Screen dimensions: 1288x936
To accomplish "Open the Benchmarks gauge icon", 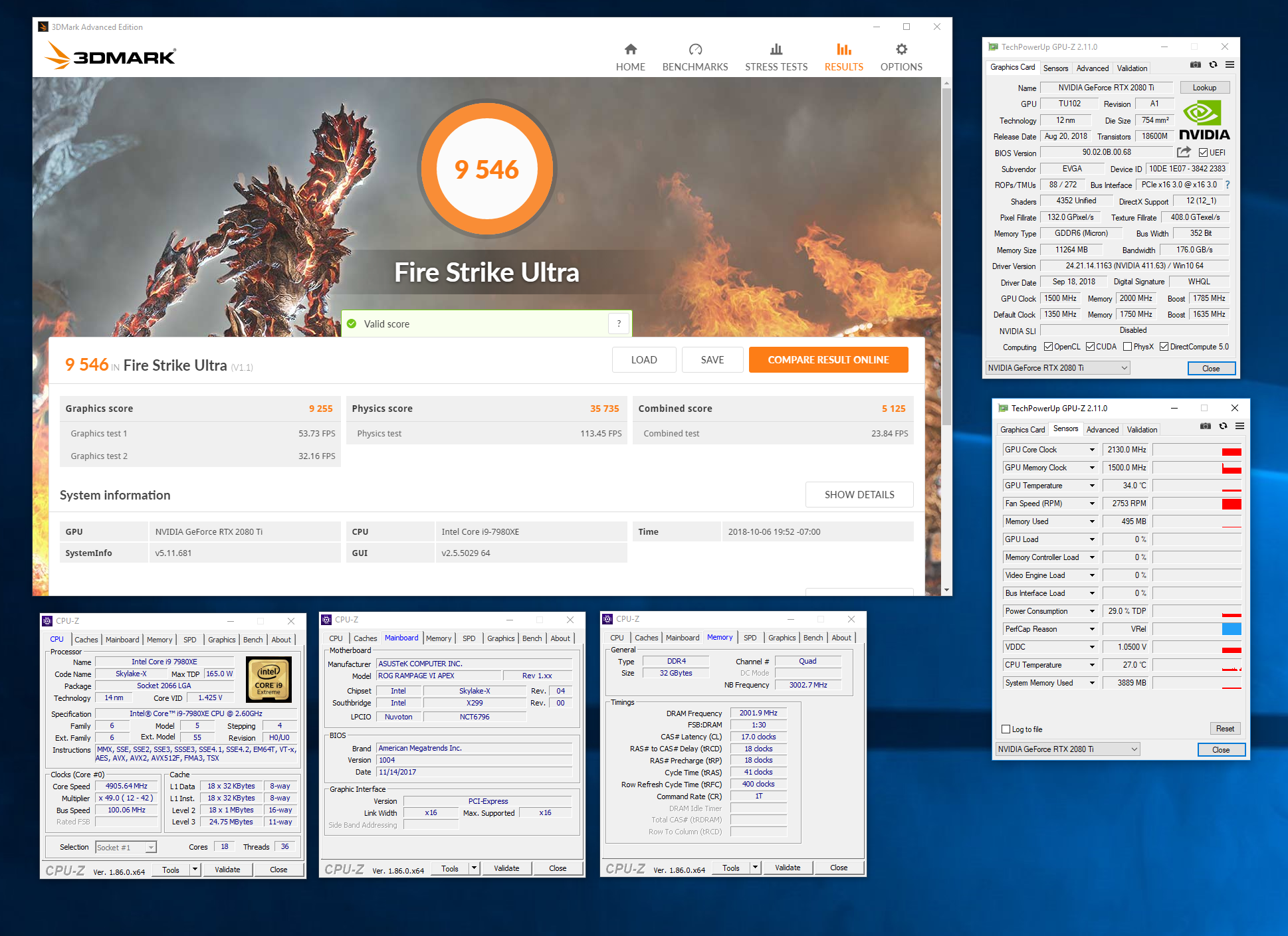I will click(695, 49).
